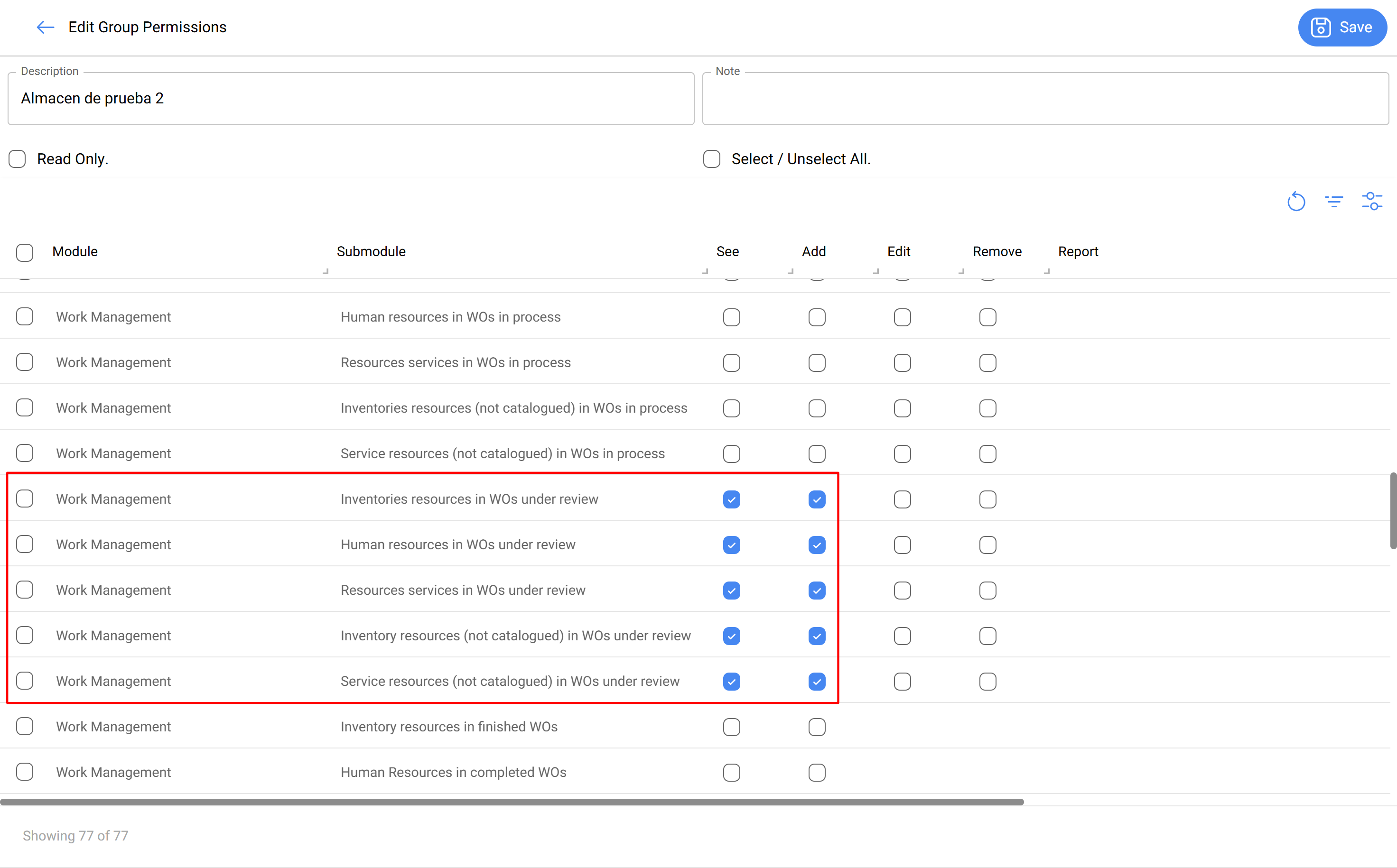This screenshot has height=868, width=1397.
Task: Enable See for Inventory resources in finished WOs
Action: point(732,727)
